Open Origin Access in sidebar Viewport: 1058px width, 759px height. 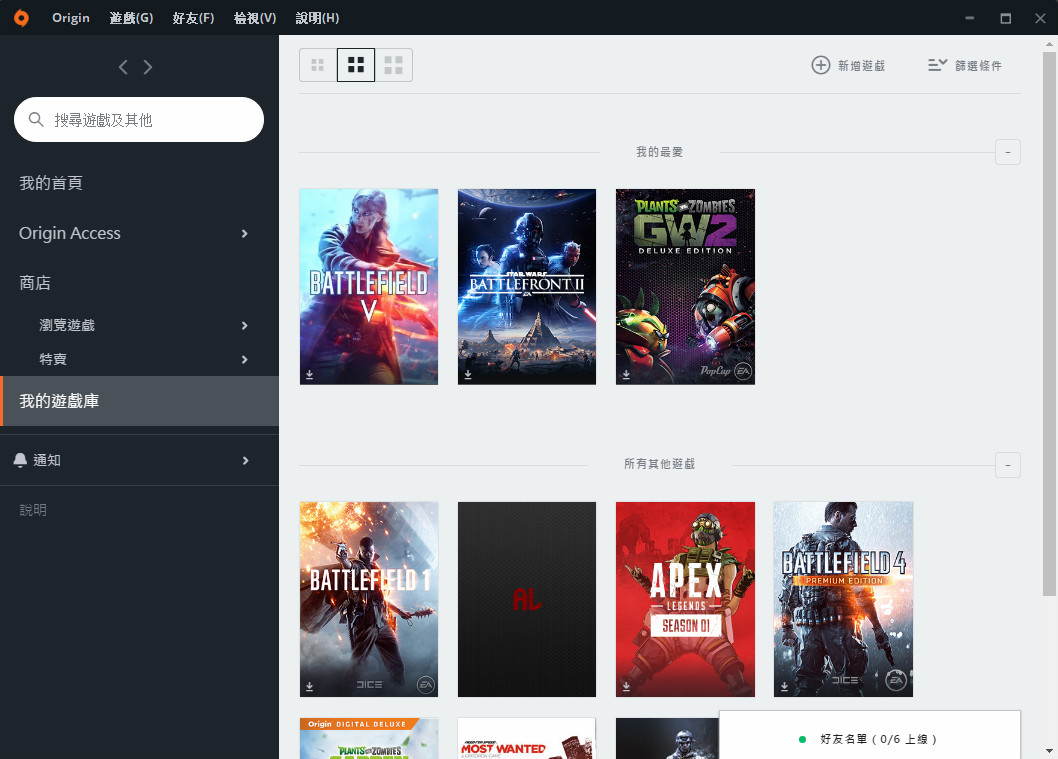tap(69, 233)
